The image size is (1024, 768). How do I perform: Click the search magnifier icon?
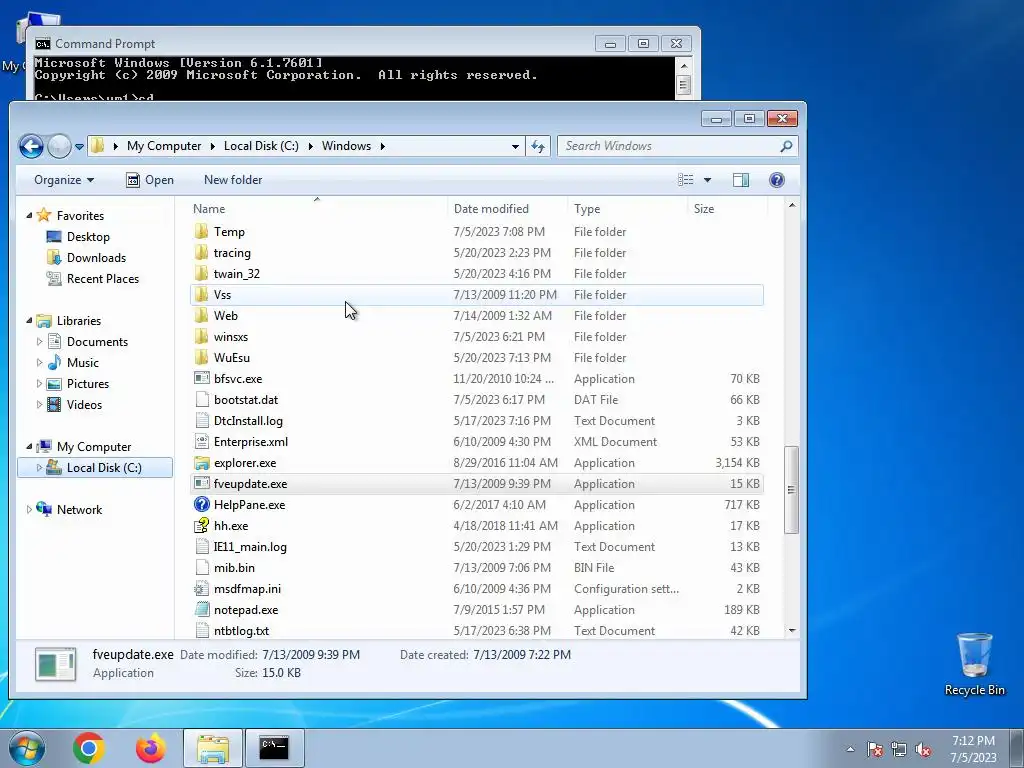pos(786,146)
